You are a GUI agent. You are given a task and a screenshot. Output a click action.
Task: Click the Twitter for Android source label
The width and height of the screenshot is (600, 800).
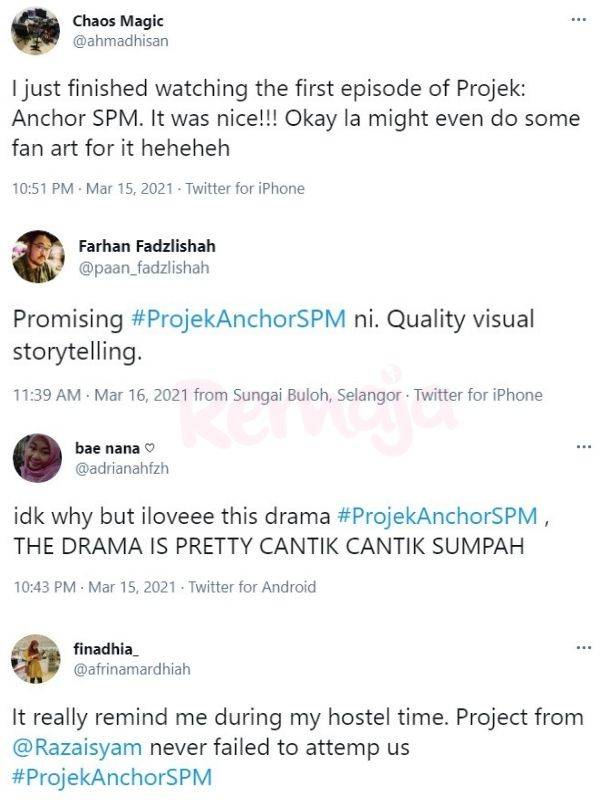click(x=251, y=586)
